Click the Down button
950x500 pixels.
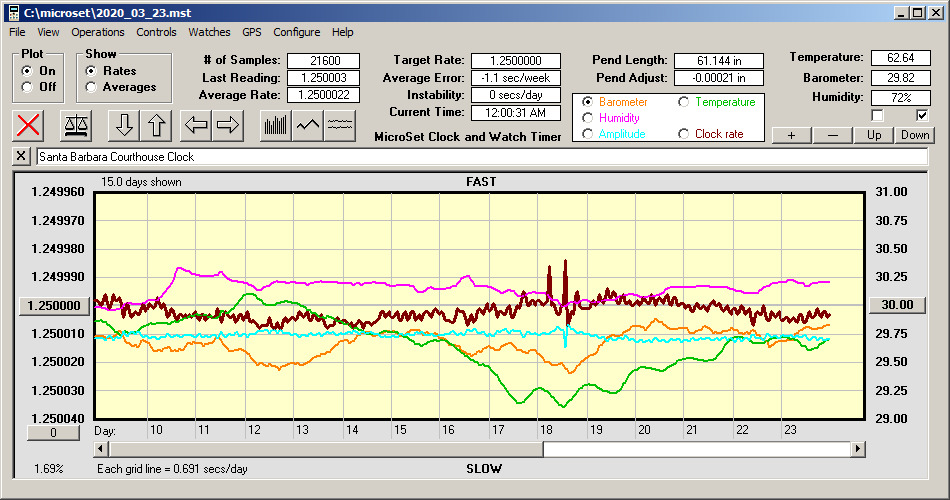(915, 135)
